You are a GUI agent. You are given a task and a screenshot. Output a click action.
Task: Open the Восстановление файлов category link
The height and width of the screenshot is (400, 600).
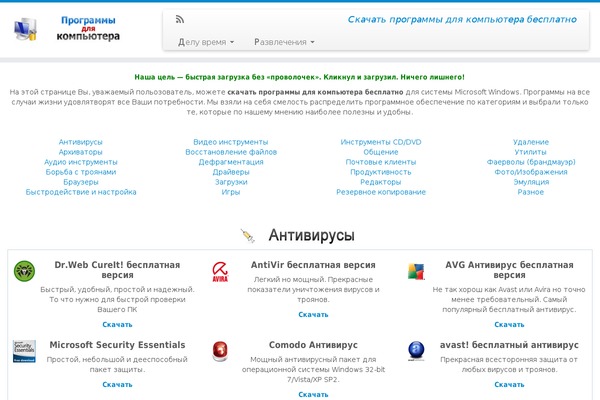coord(231,152)
